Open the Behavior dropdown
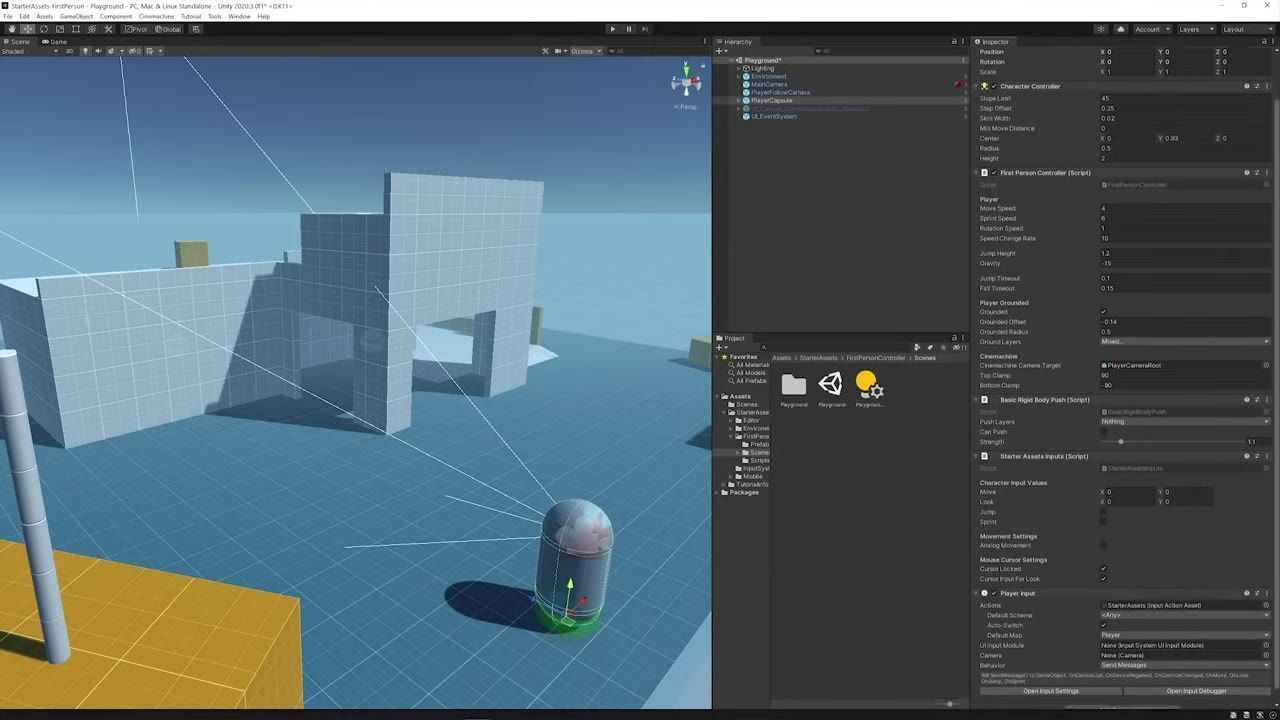The height and width of the screenshot is (720, 1280). click(x=1185, y=665)
